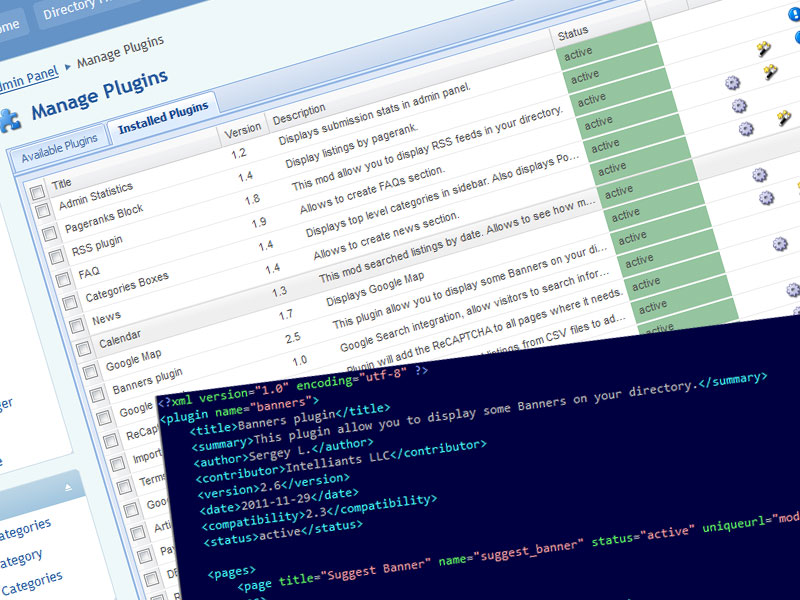Open settings gear for the News plugin row
The width and height of the screenshot is (800, 600).
click(746, 129)
